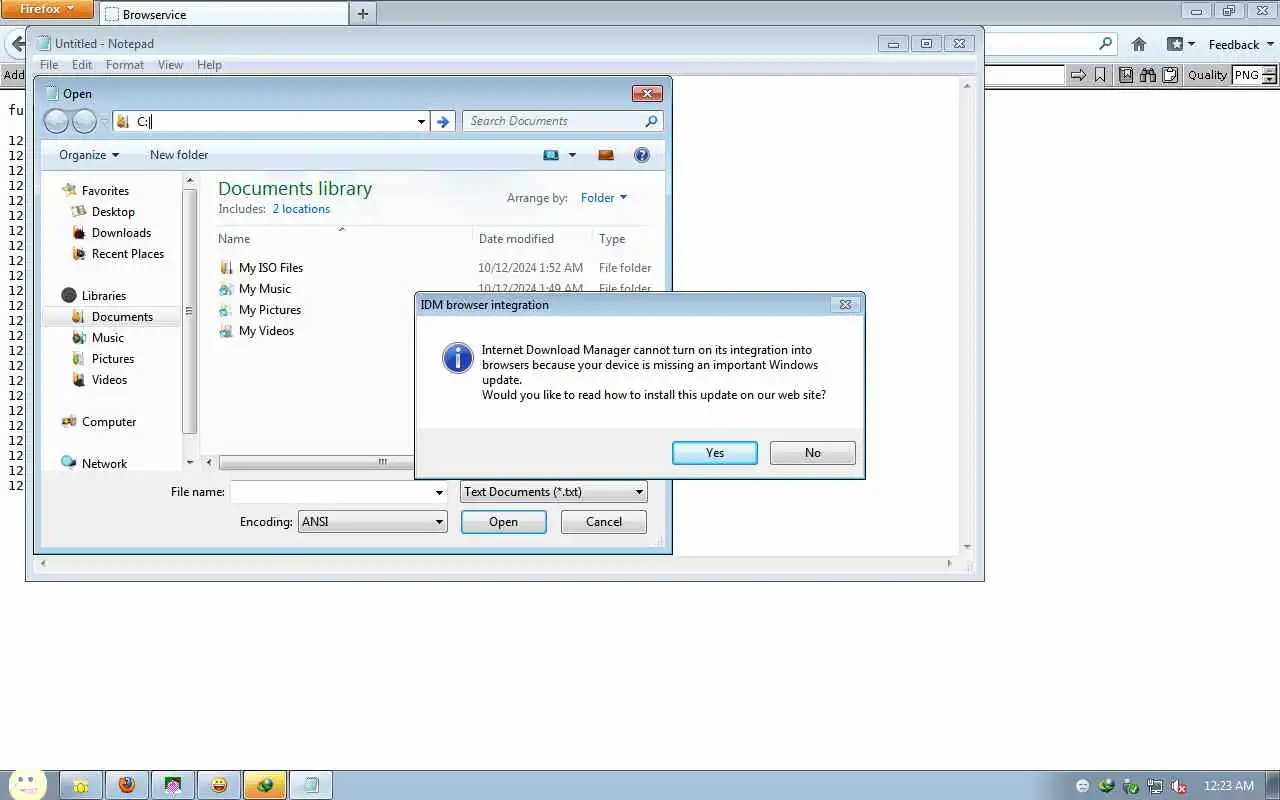Viewport: 1280px width, 800px height.
Task: Click the Firefox Home icon
Action: (1139, 44)
